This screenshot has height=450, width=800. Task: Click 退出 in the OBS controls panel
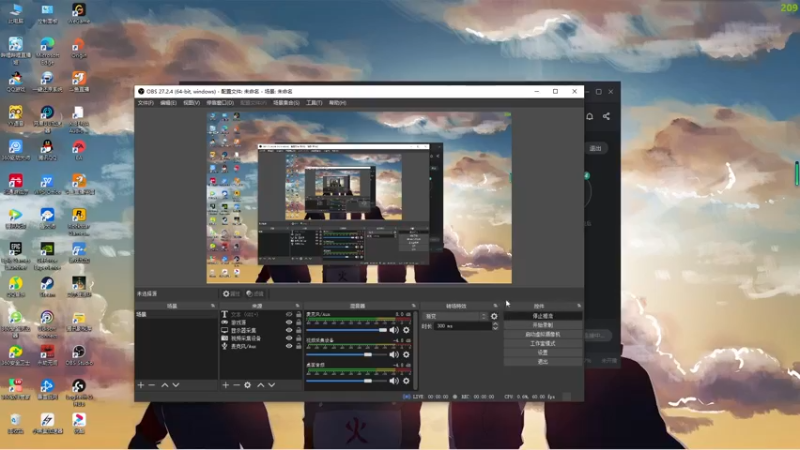tap(543, 362)
